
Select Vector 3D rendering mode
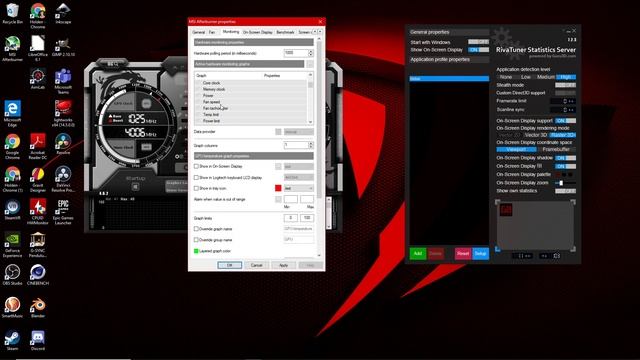pos(536,135)
